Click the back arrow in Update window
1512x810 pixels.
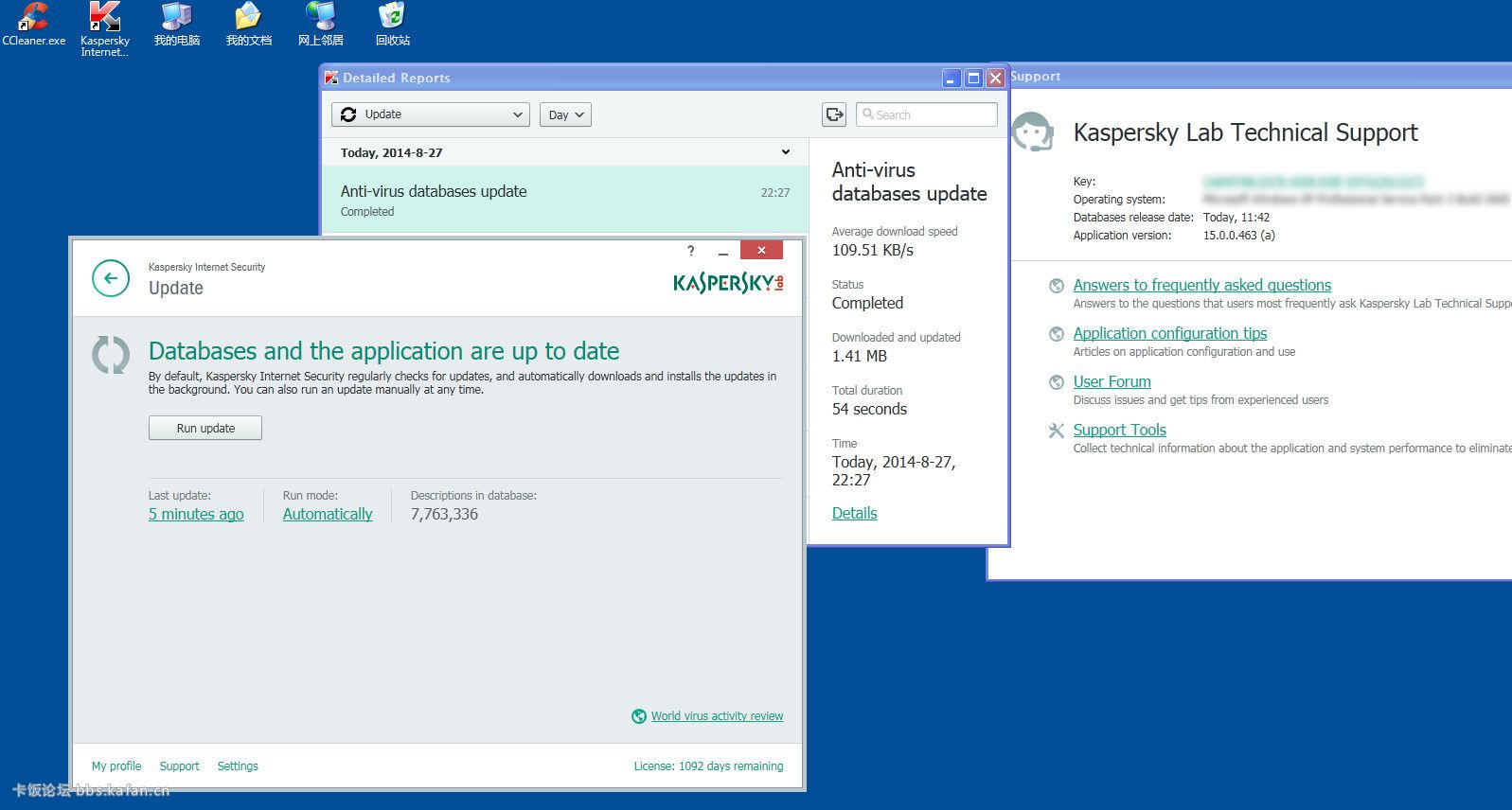click(x=111, y=278)
